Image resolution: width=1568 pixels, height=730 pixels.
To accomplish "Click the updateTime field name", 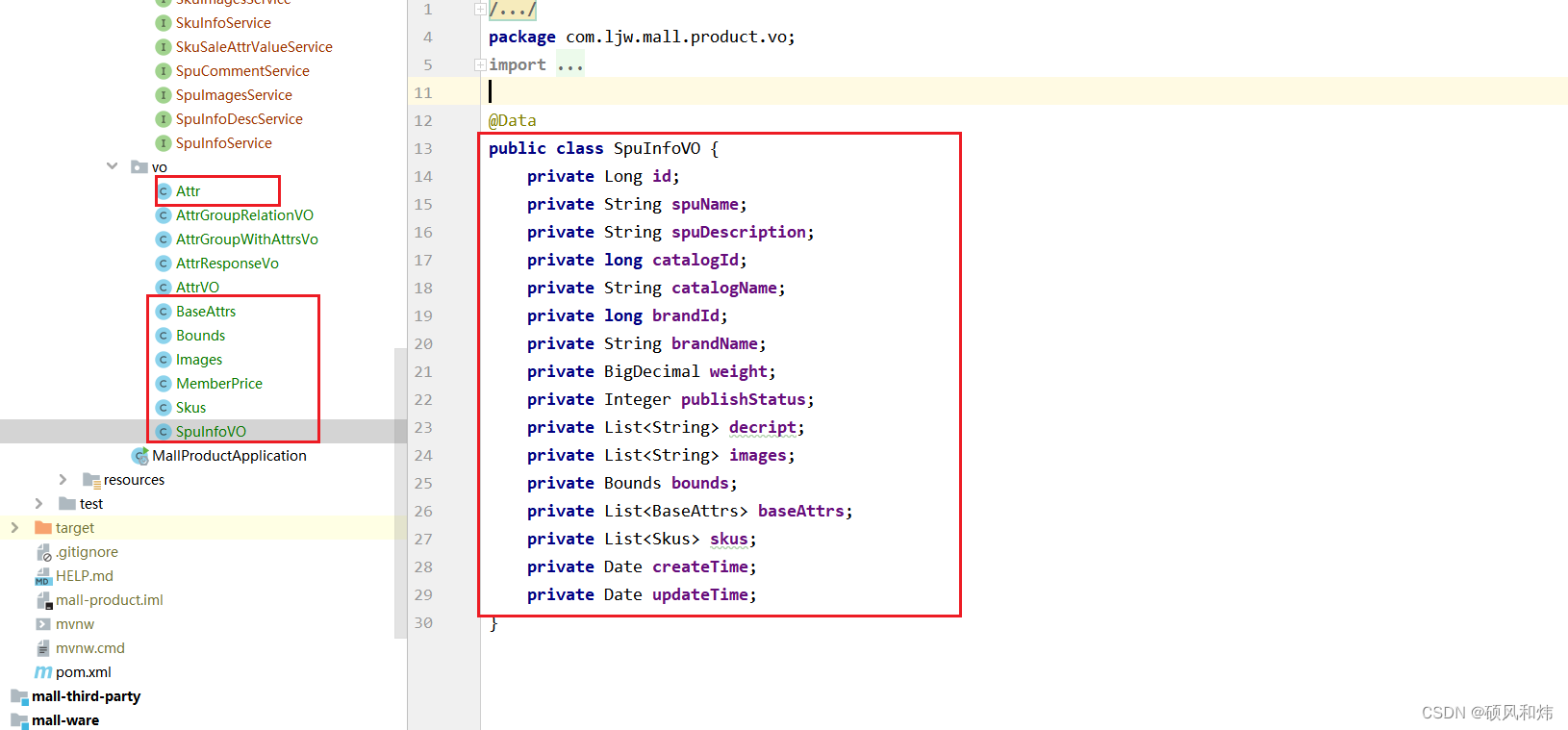I will point(700,595).
